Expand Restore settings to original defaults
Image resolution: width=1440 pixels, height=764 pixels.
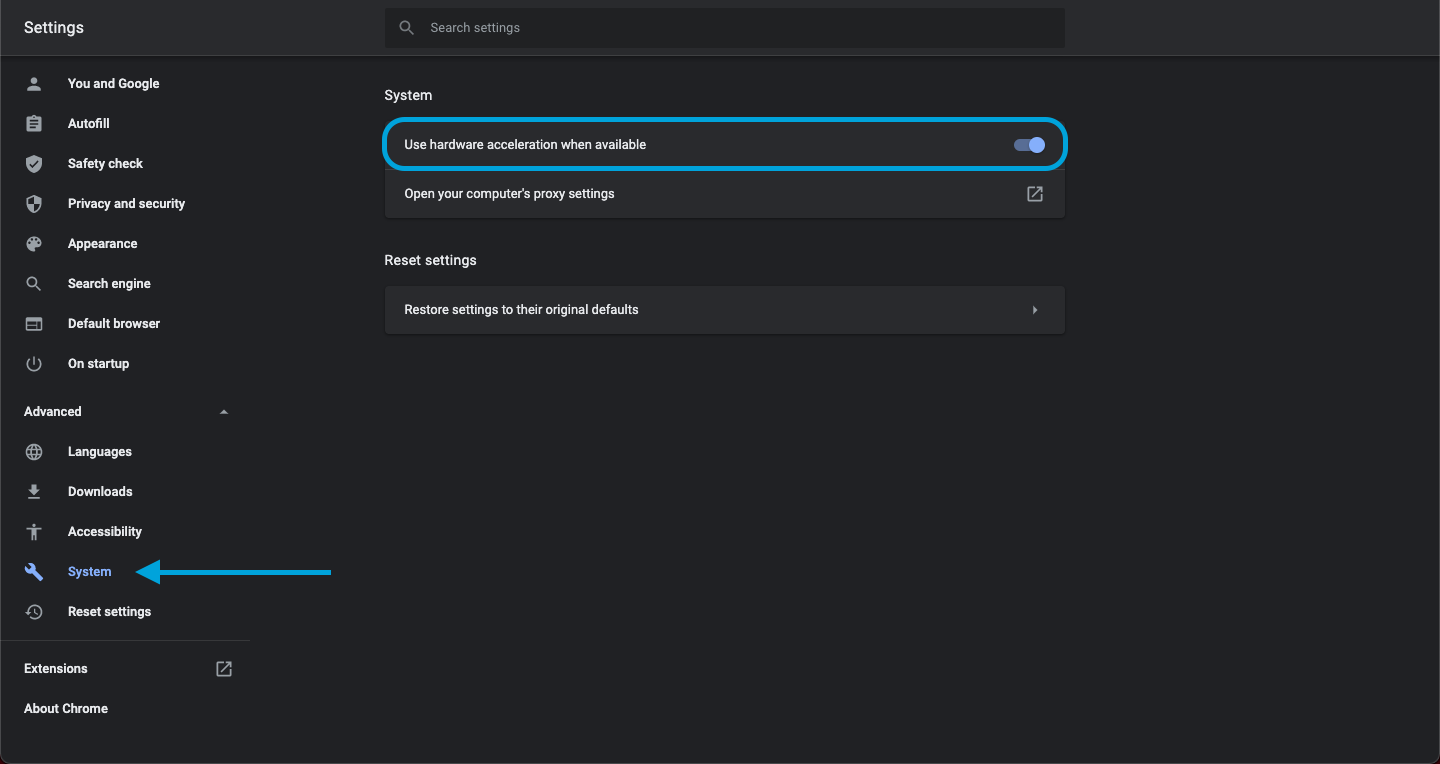coord(1035,309)
